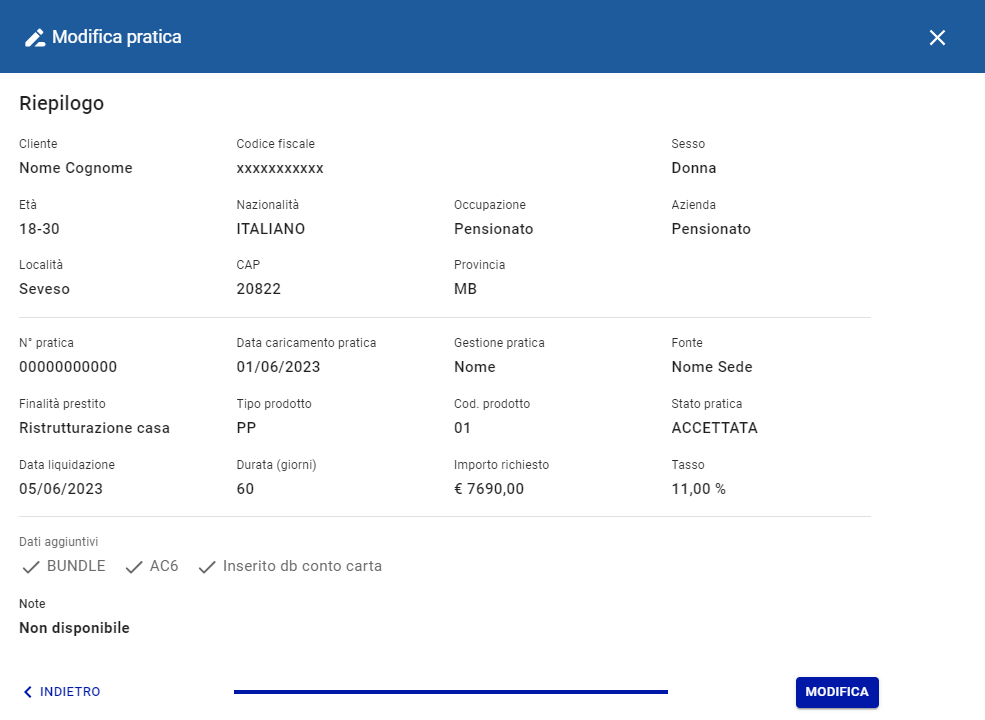This screenshot has height=720, width=985.
Task: Click the Stato pratica value ACCETTATA
Action: 714,428
